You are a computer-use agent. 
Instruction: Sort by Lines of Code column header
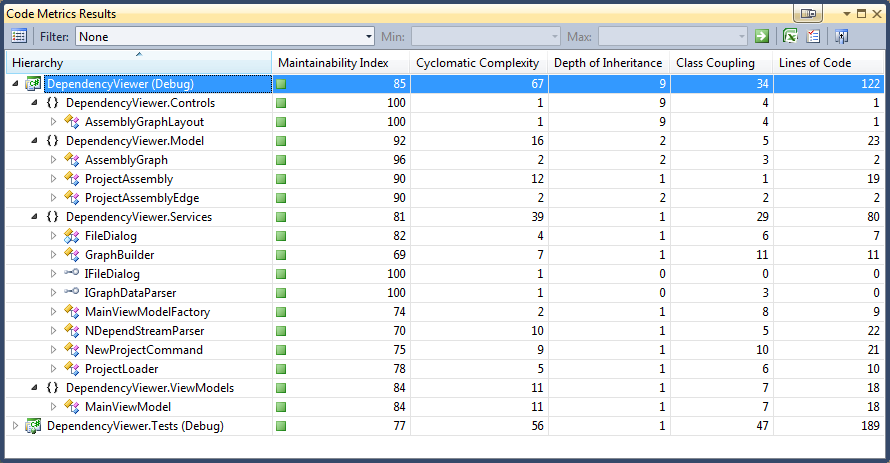point(829,62)
